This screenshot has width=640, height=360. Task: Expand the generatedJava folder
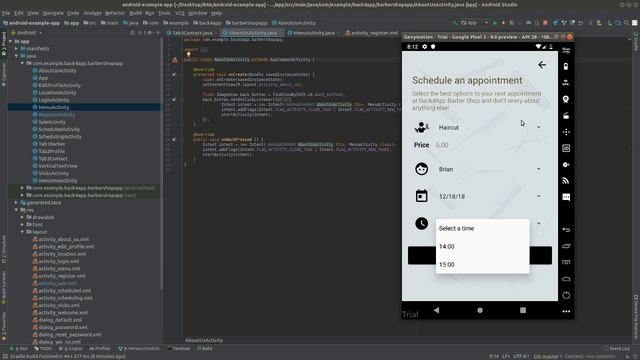16,202
